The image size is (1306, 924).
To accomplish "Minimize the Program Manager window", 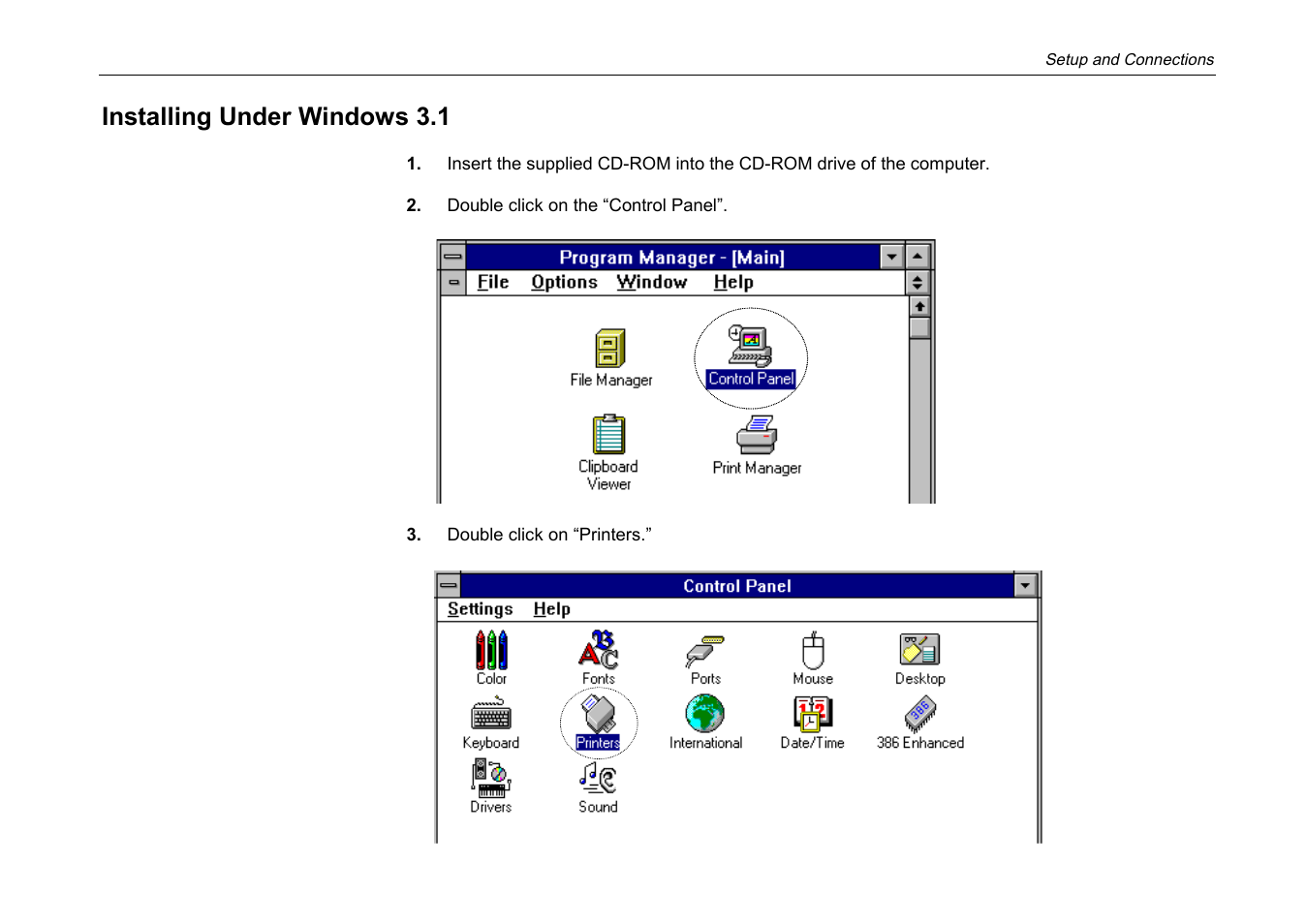I will [x=892, y=257].
